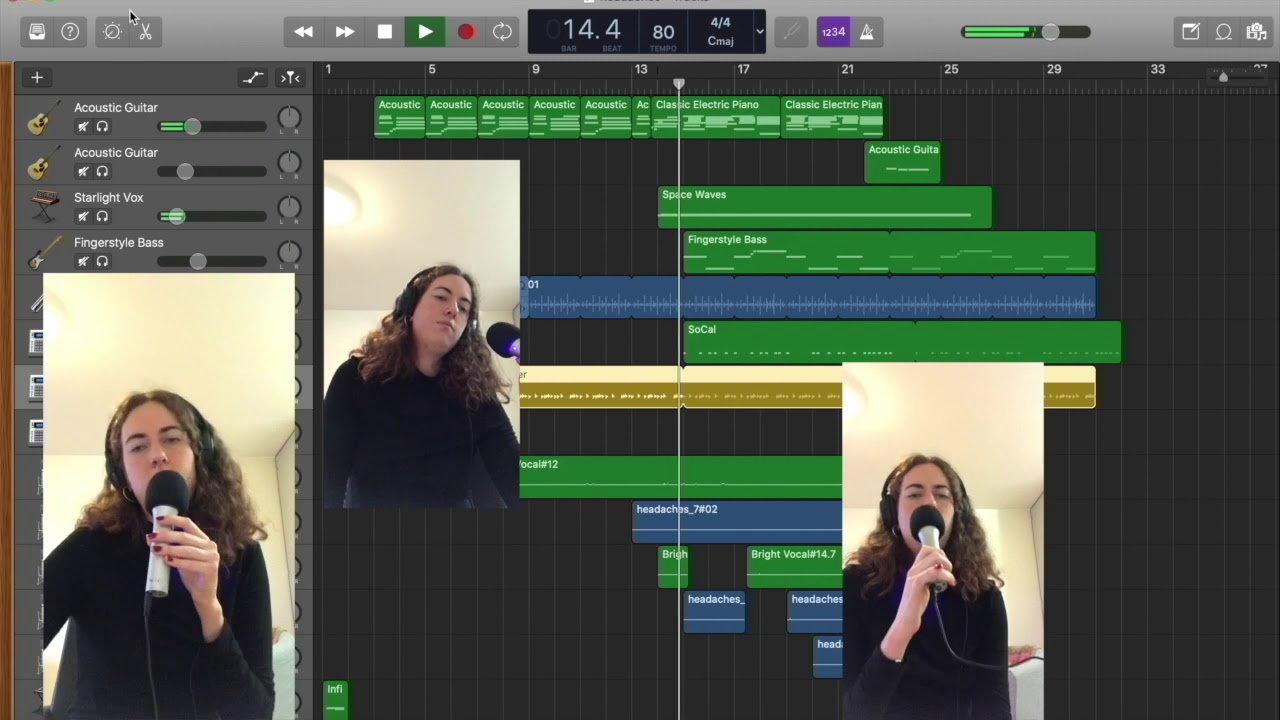Click the playhead marker in the ruler
The image size is (1280, 720).
click(x=679, y=83)
